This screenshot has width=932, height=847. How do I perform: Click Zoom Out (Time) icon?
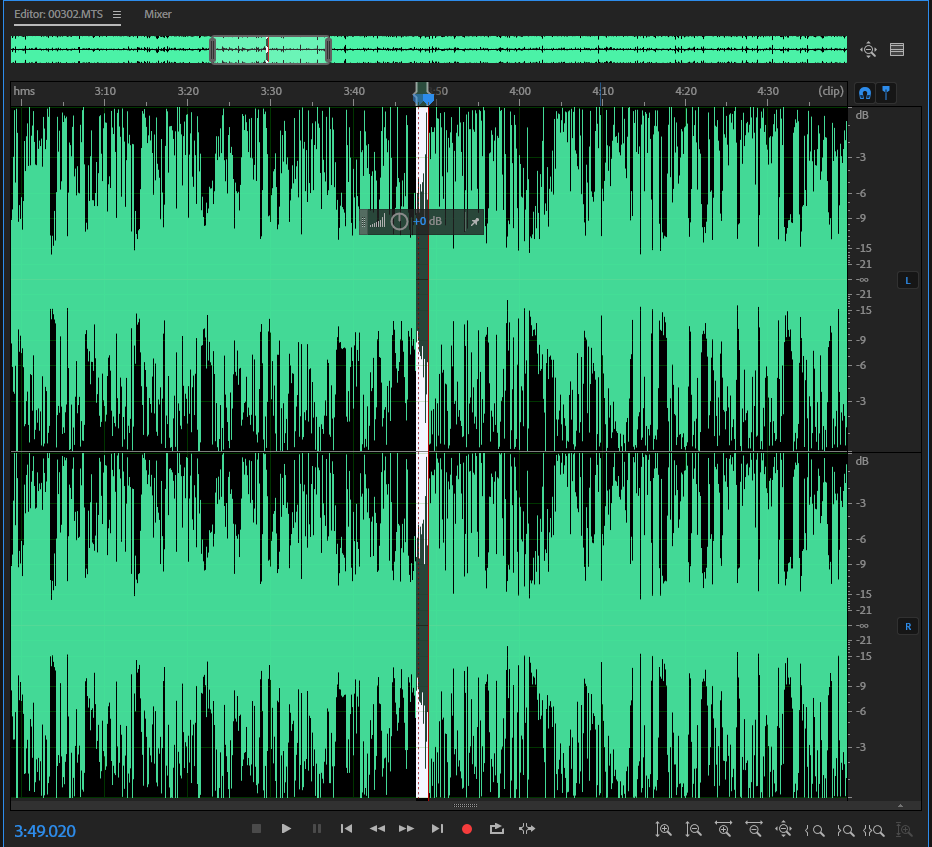[754, 830]
